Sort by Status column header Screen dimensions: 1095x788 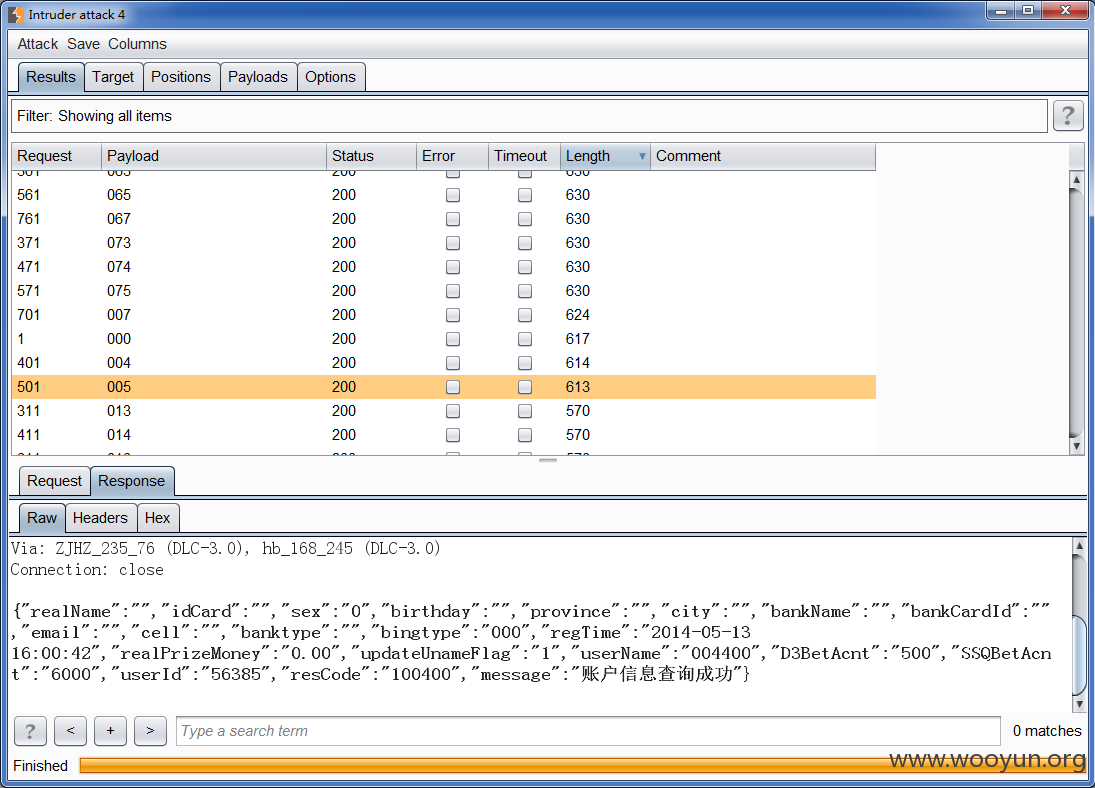[372, 156]
